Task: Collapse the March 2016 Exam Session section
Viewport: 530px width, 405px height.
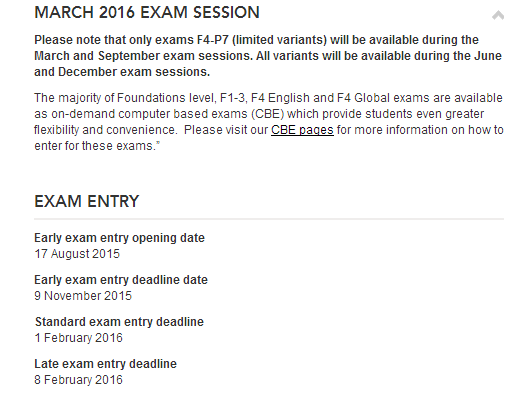Action: pyautogui.click(x=498, y=15)
